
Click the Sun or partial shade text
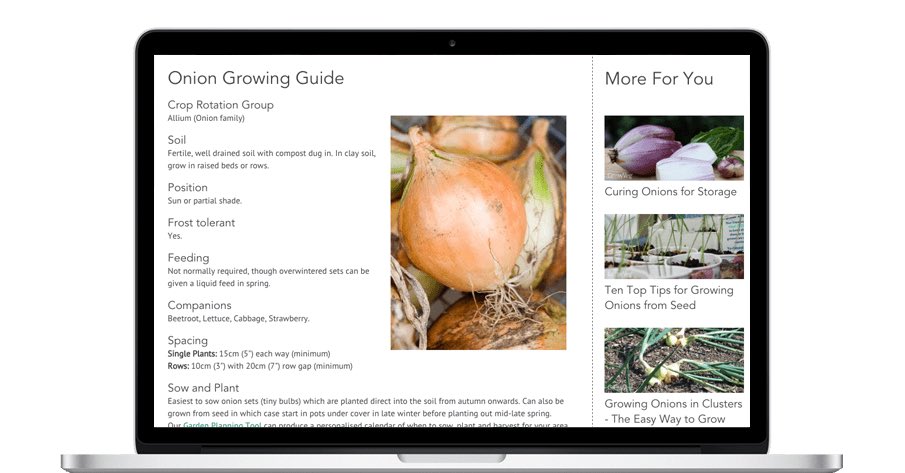point(204,201)
